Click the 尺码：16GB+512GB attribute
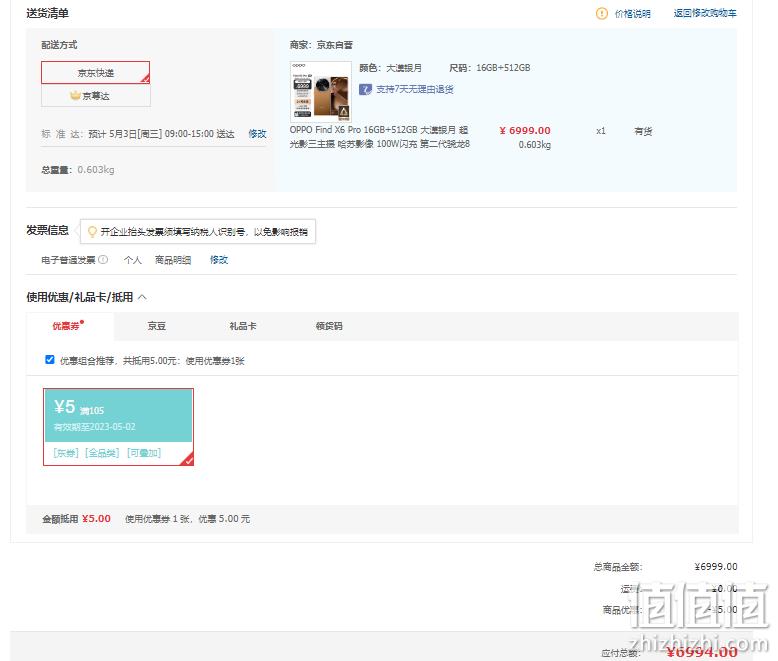This screenshot has width=778, height=661. (490, 68)
